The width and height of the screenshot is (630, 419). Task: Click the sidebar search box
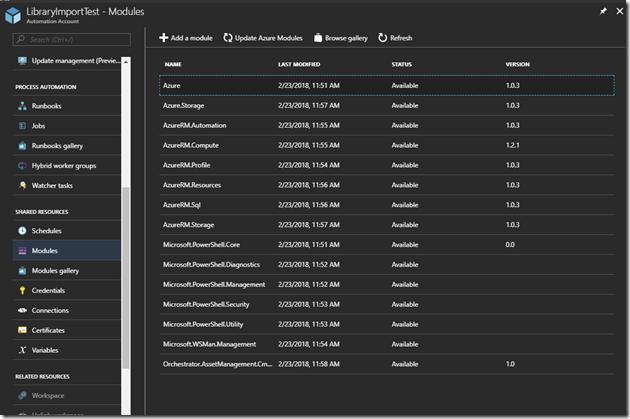(70, 39)
